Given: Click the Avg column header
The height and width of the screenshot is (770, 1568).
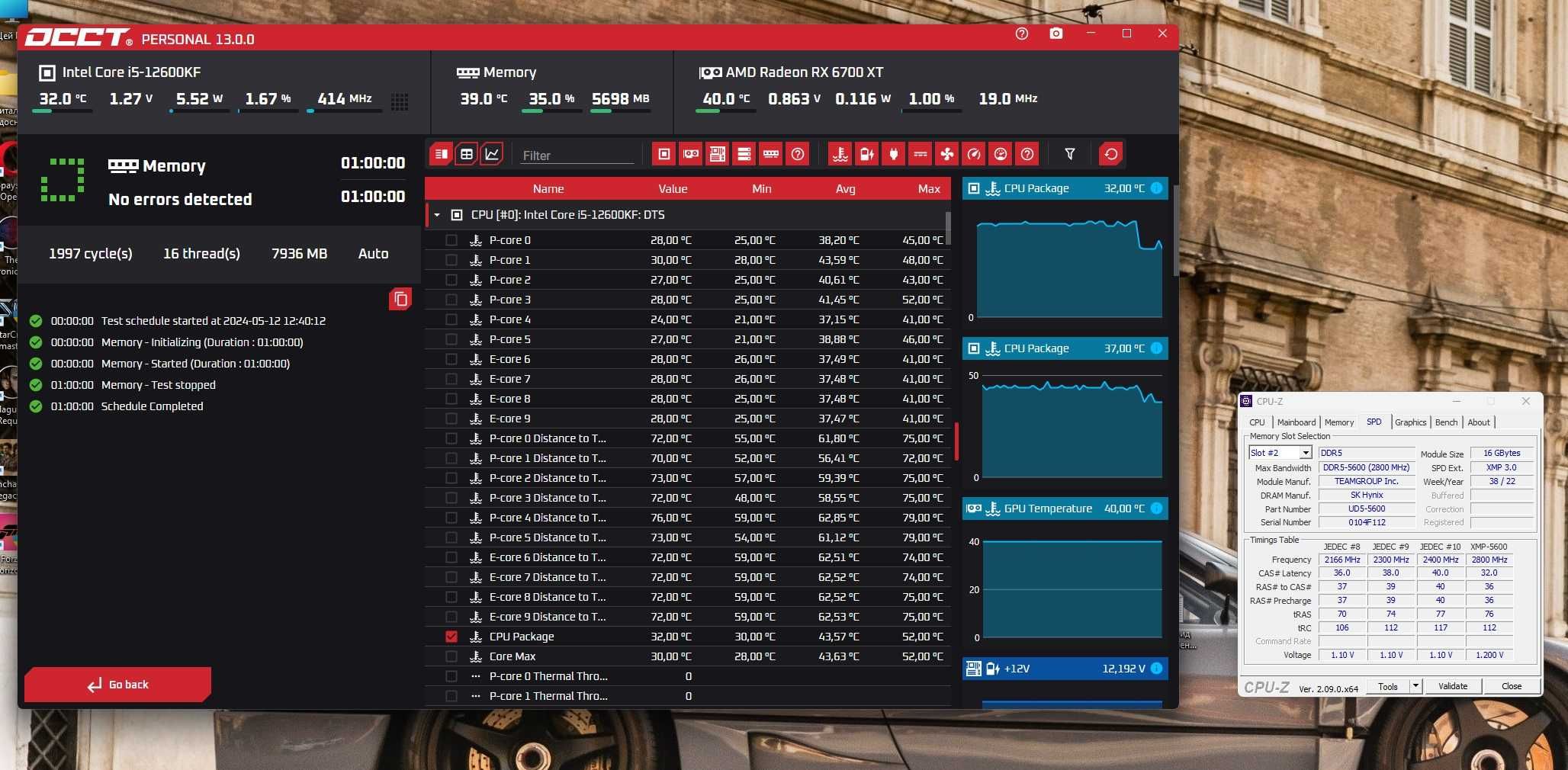Looking at the screenshot, I should pyautogui.click(x=845, y=189).
